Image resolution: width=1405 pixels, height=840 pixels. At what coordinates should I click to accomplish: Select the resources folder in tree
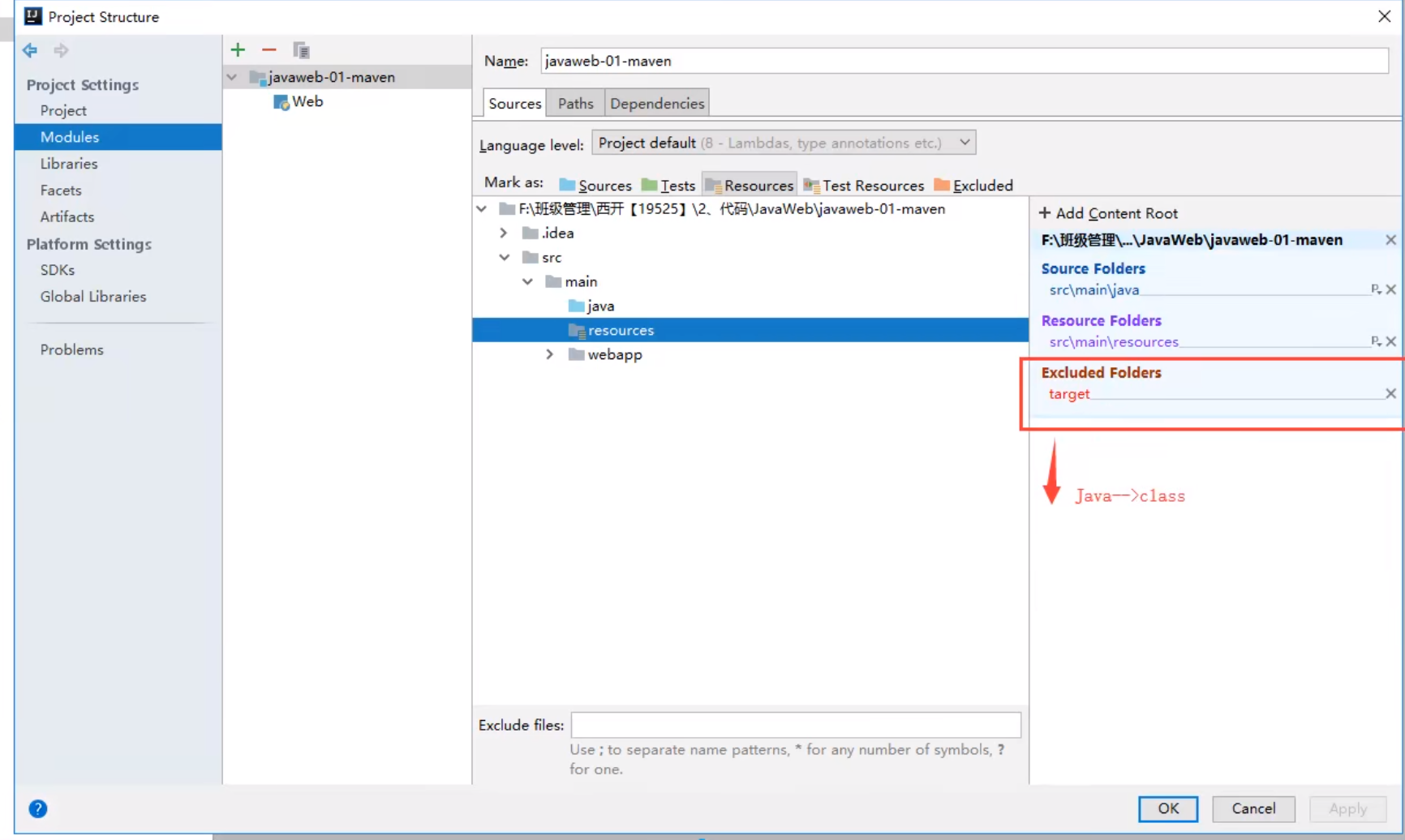click(750, 330)
